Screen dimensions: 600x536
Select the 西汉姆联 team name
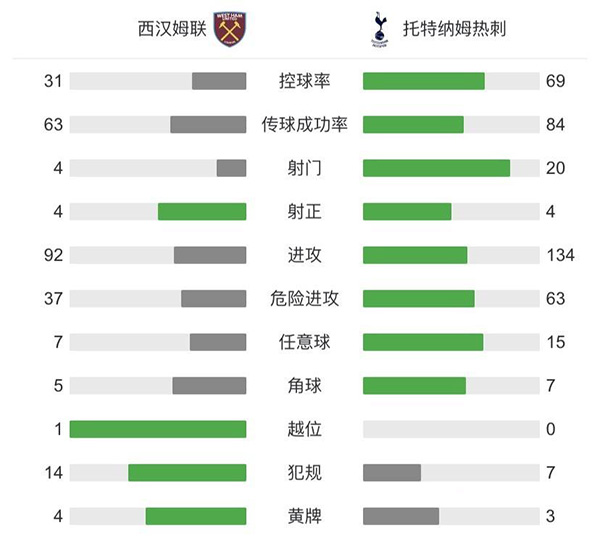(x=172, y=29)
